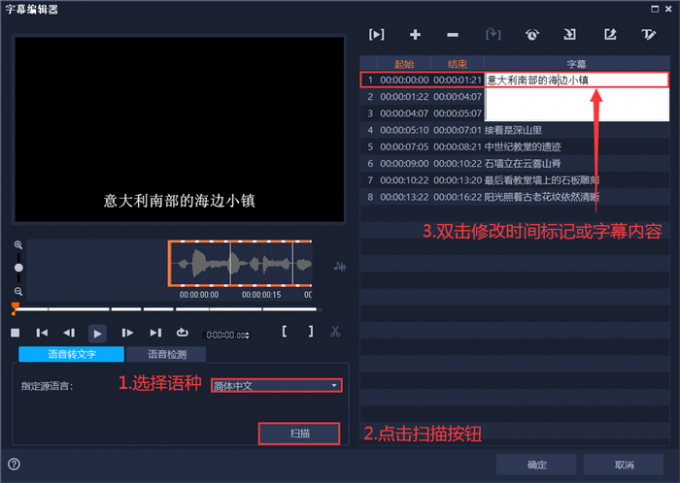680x483 pixels.
Task: Open the time offset clock icon
Action: coord(532,34)
